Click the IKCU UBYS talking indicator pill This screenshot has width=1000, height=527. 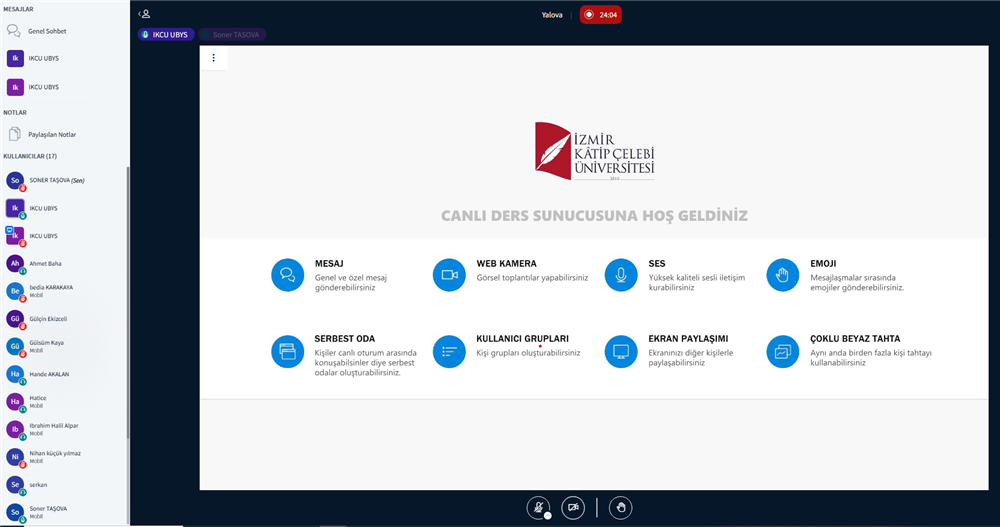[166, 34]
